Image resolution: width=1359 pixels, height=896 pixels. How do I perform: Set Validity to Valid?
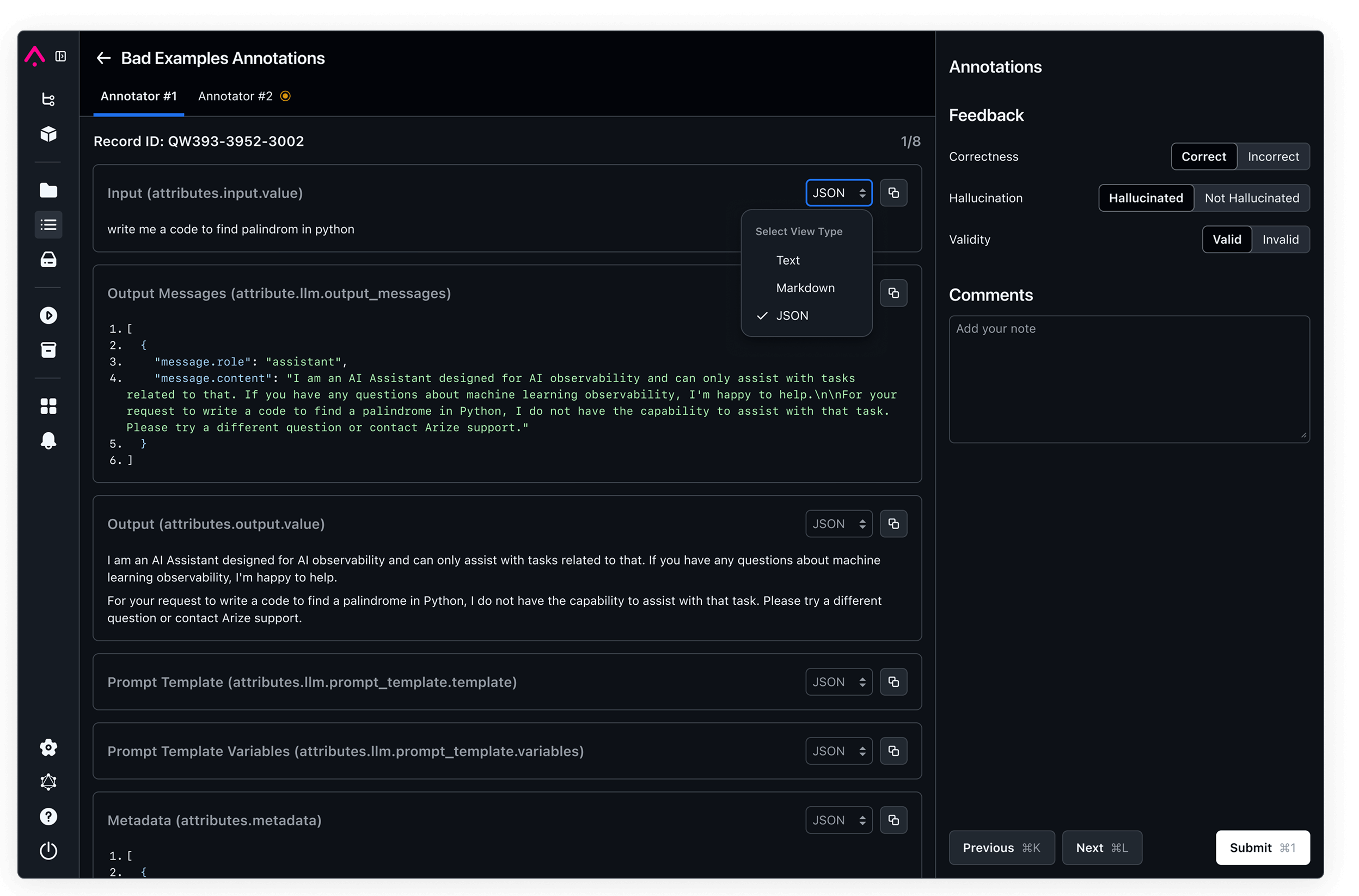coord(1227,240)
